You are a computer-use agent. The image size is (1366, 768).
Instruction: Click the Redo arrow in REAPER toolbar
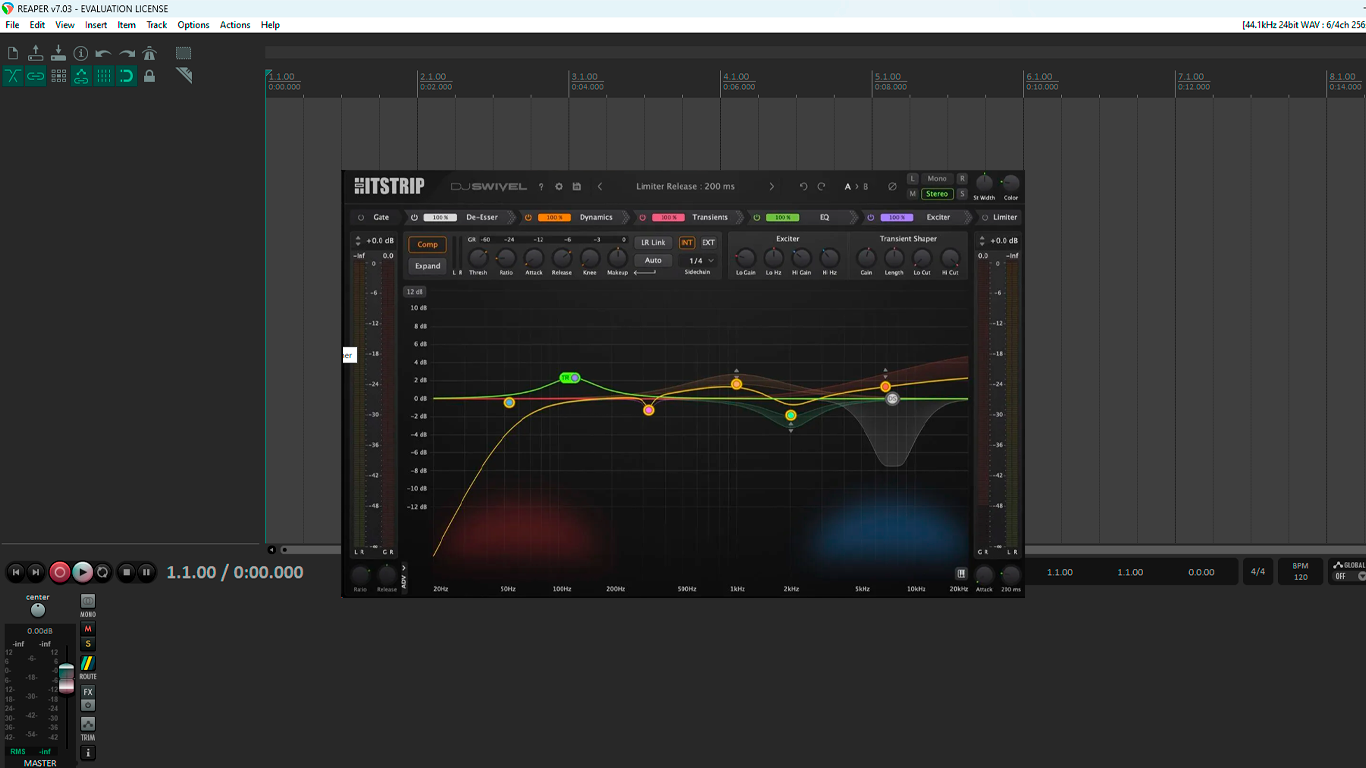pyautogui.click(x=127, y=53)
